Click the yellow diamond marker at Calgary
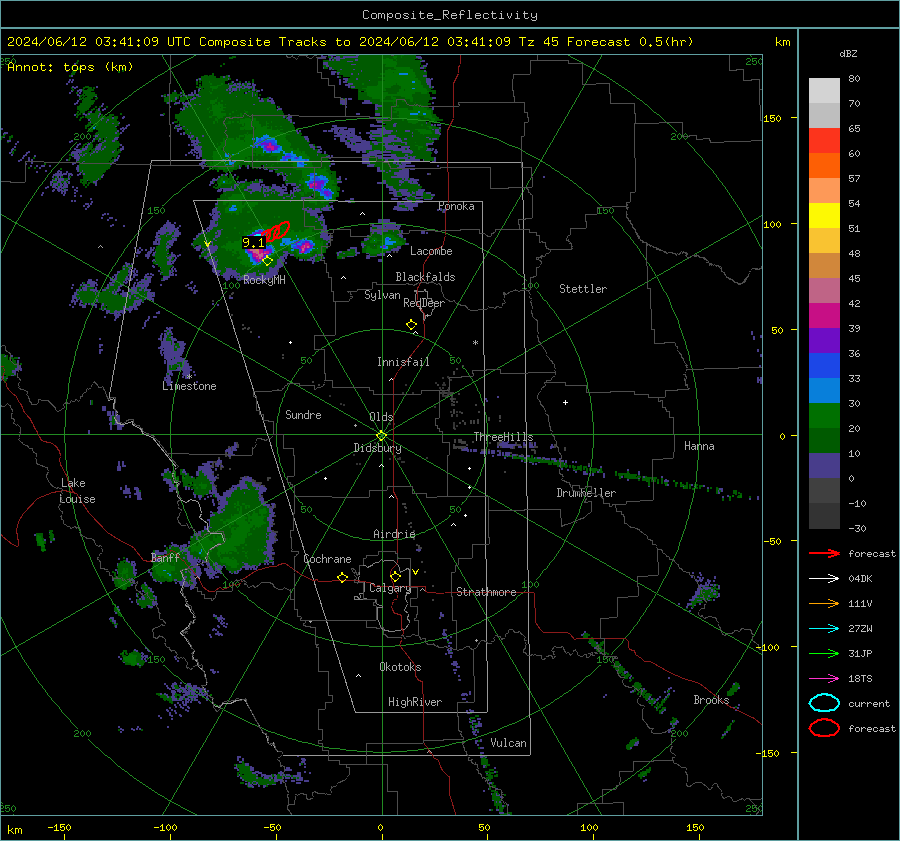The width and height of the screenshot is (900, 841). point(395,576)
